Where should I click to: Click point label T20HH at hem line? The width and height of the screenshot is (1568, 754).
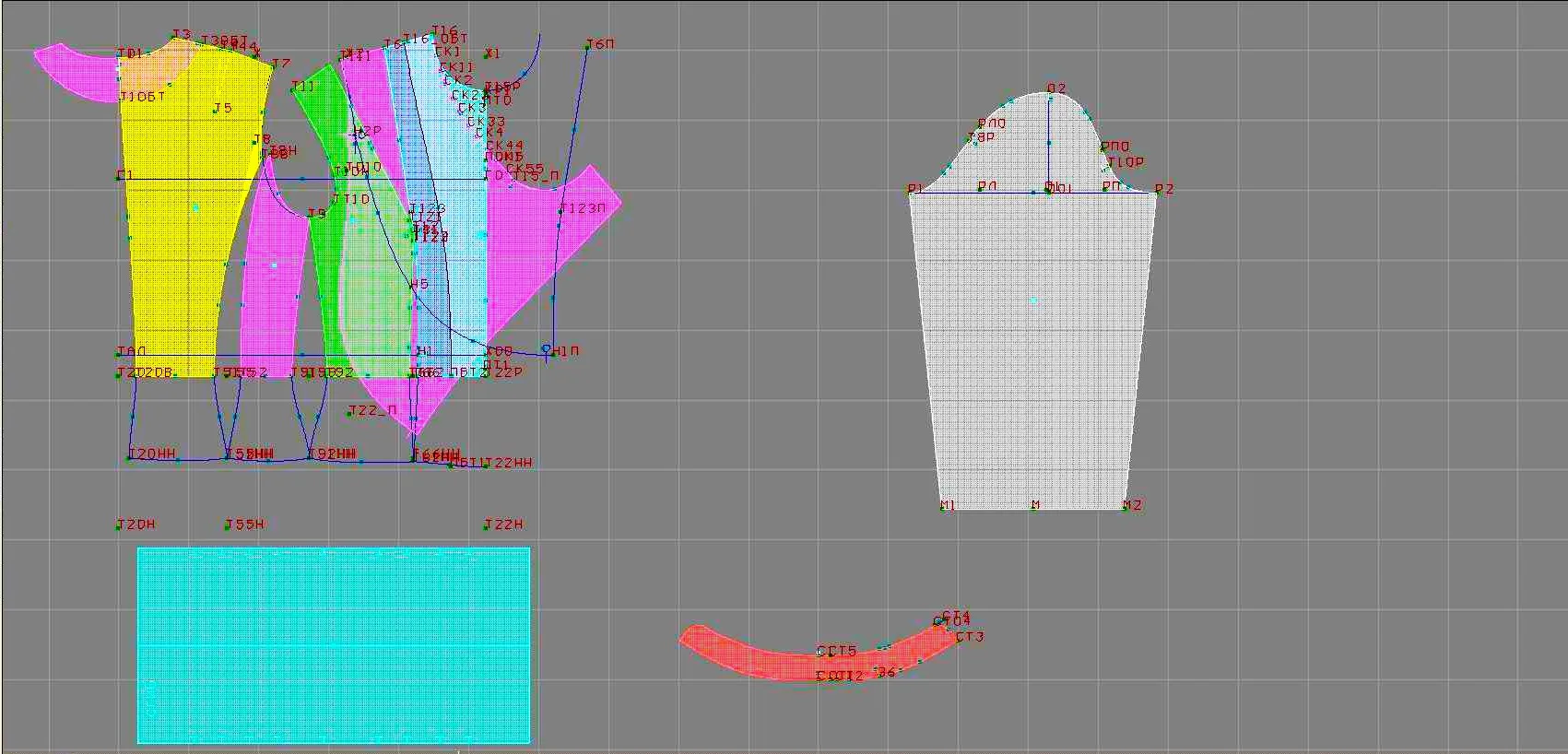pyautogui.click(x=152, y=454)
